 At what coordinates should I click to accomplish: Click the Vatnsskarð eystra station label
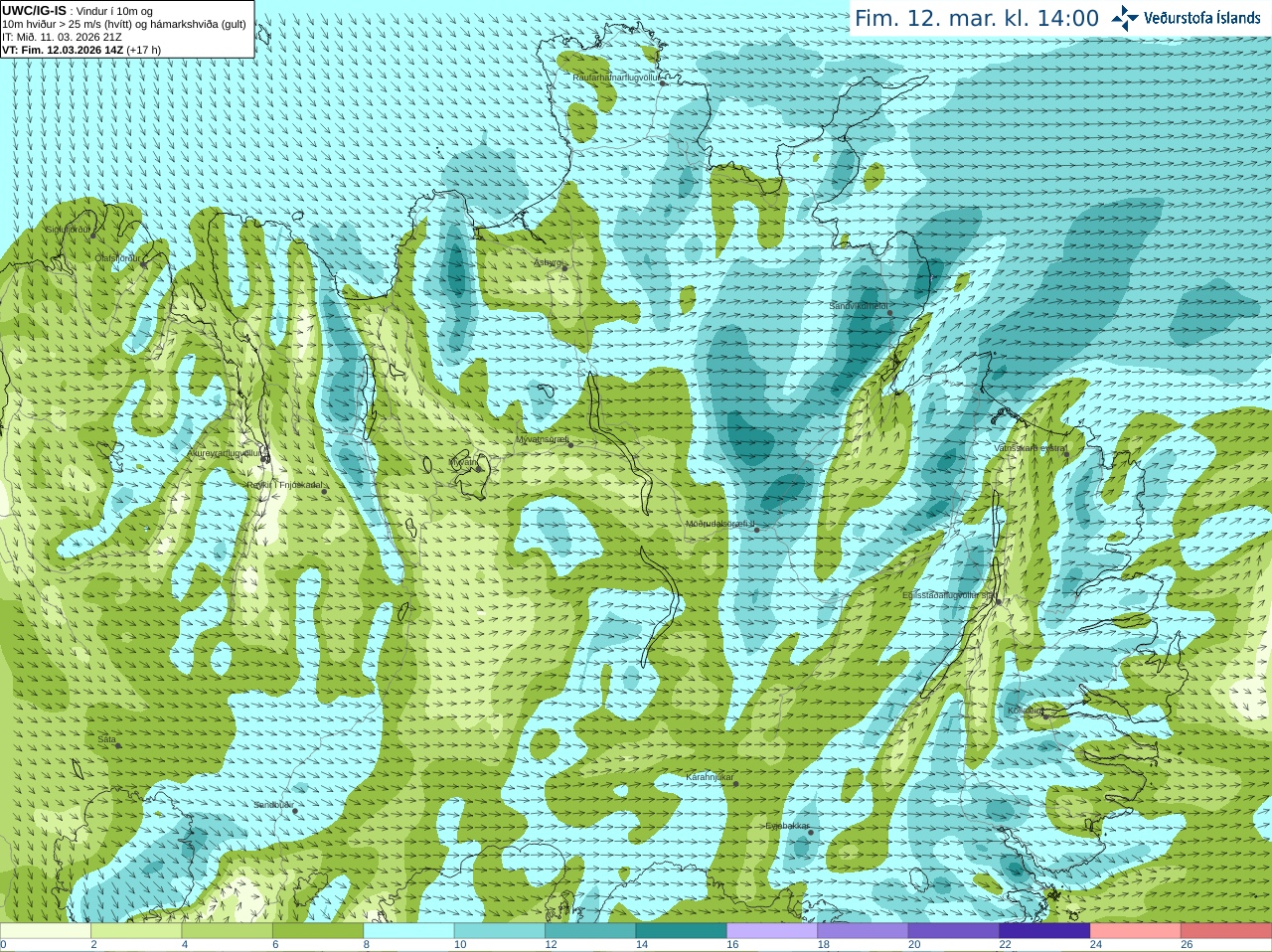click(1030, 448)
